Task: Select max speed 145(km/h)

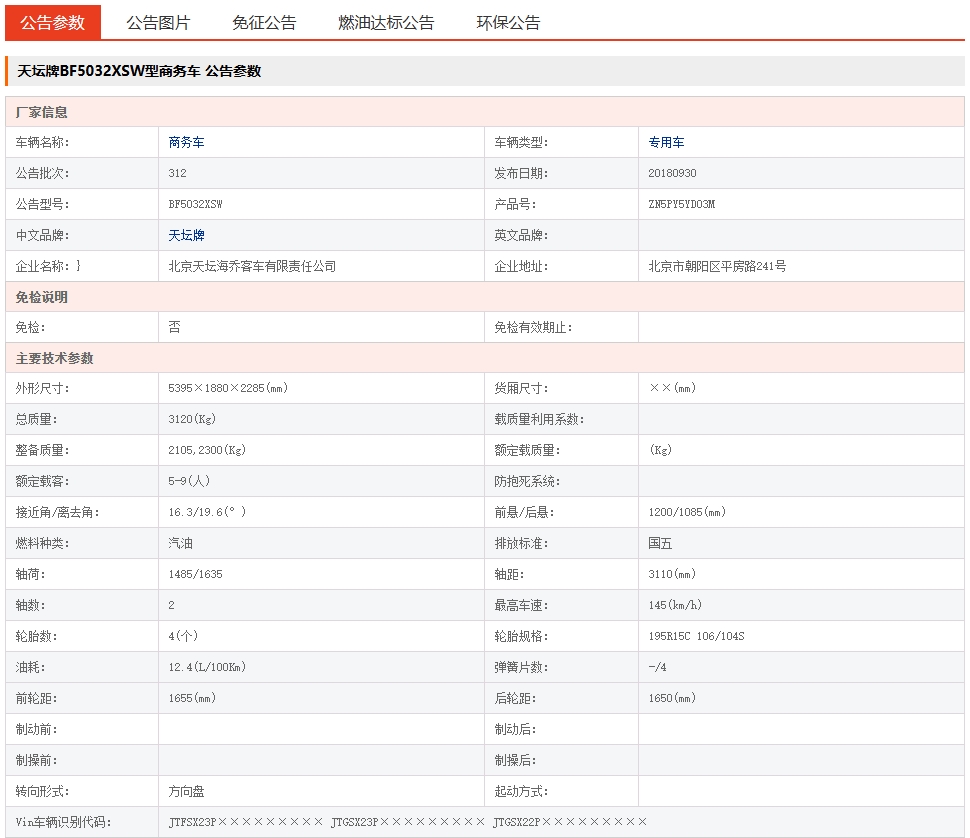Action: tap(675, 605)
